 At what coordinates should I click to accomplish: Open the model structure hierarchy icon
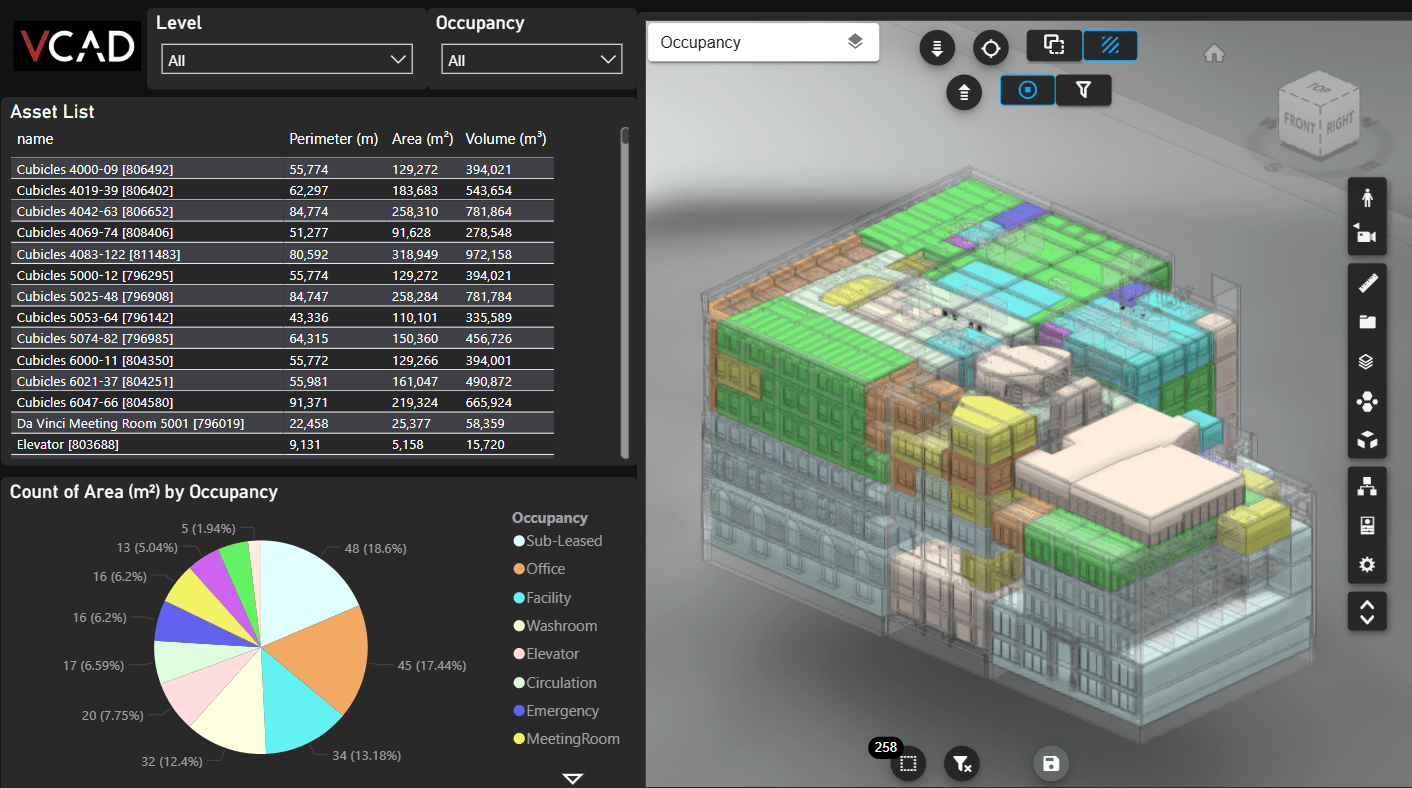[x=1367, y=487]
